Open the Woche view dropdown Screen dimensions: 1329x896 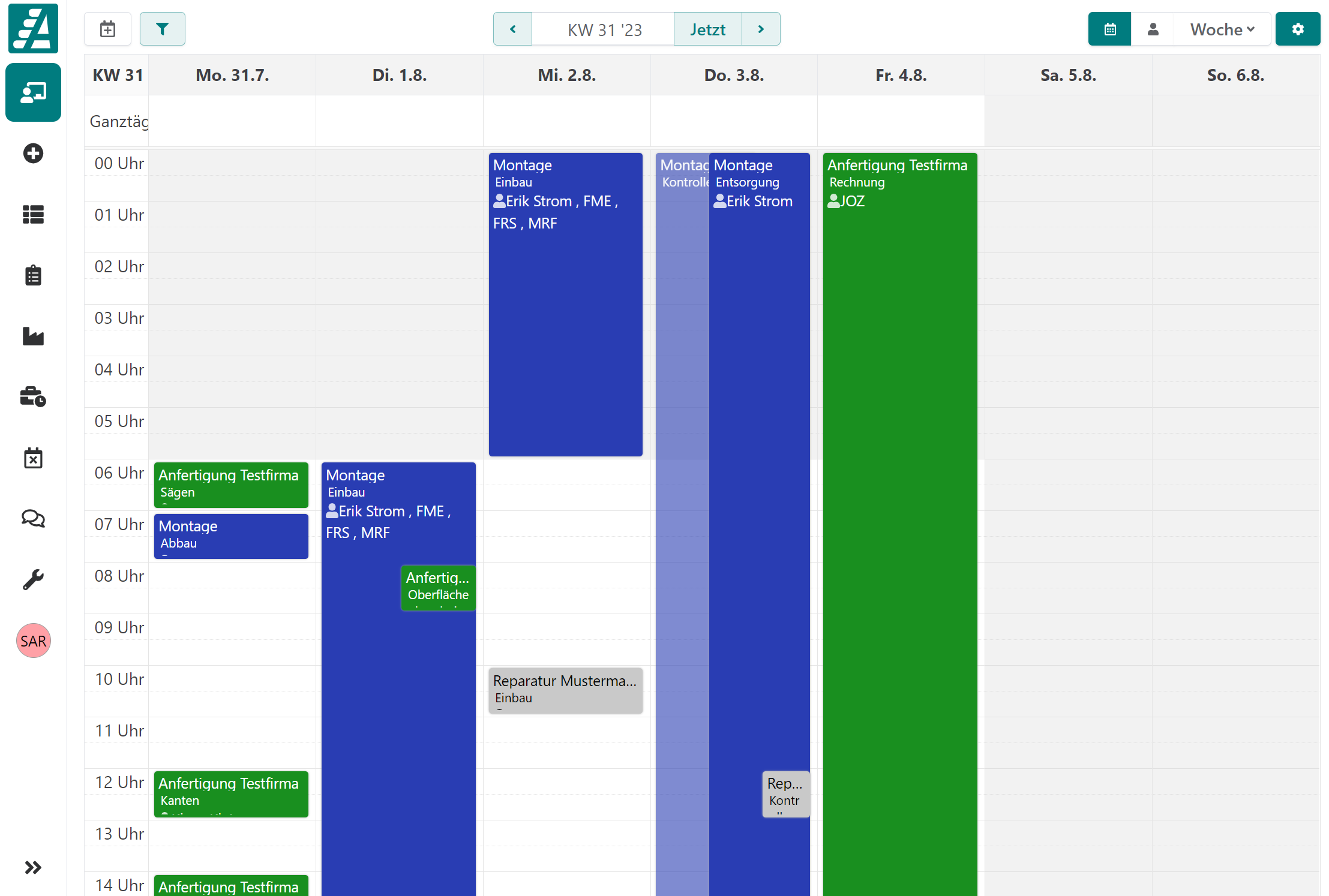[1222, 29]
